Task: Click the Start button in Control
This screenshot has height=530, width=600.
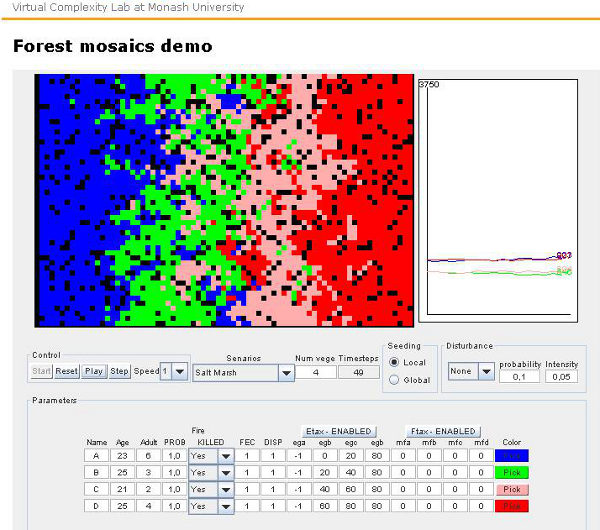Action: tap(42, 371)
